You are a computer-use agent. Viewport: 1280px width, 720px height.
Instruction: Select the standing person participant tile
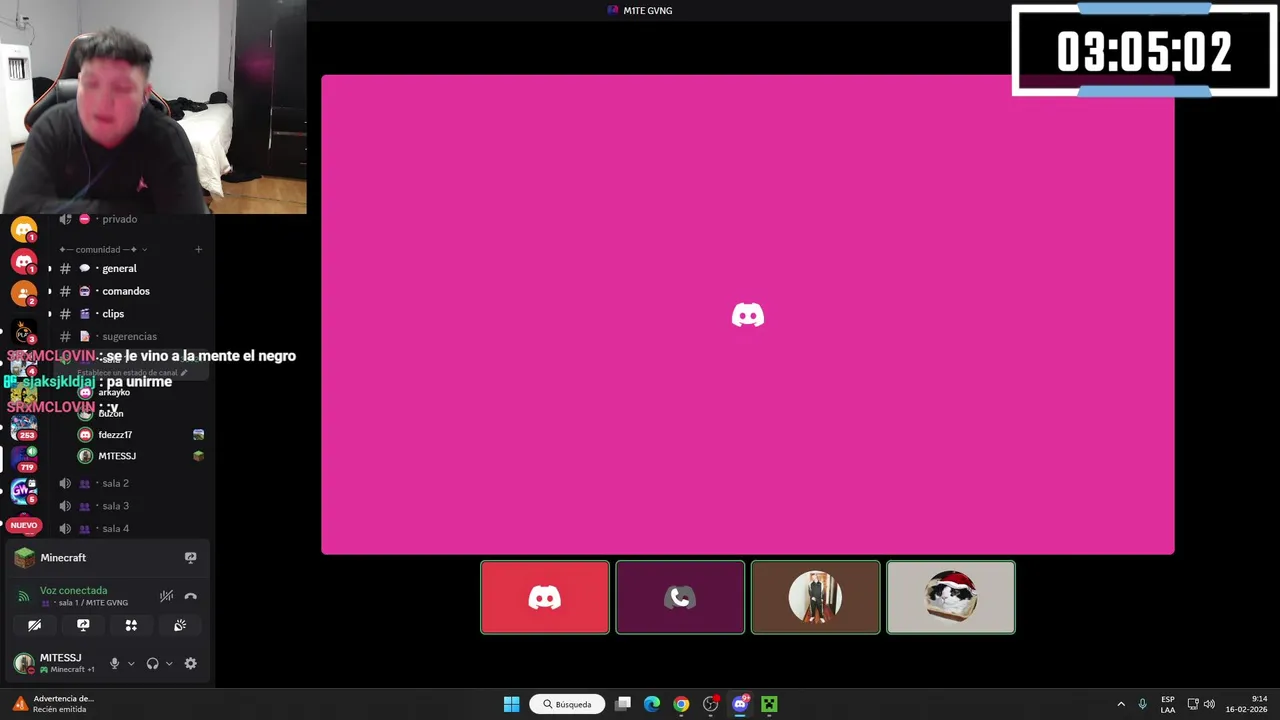click(x=815, y=597)
